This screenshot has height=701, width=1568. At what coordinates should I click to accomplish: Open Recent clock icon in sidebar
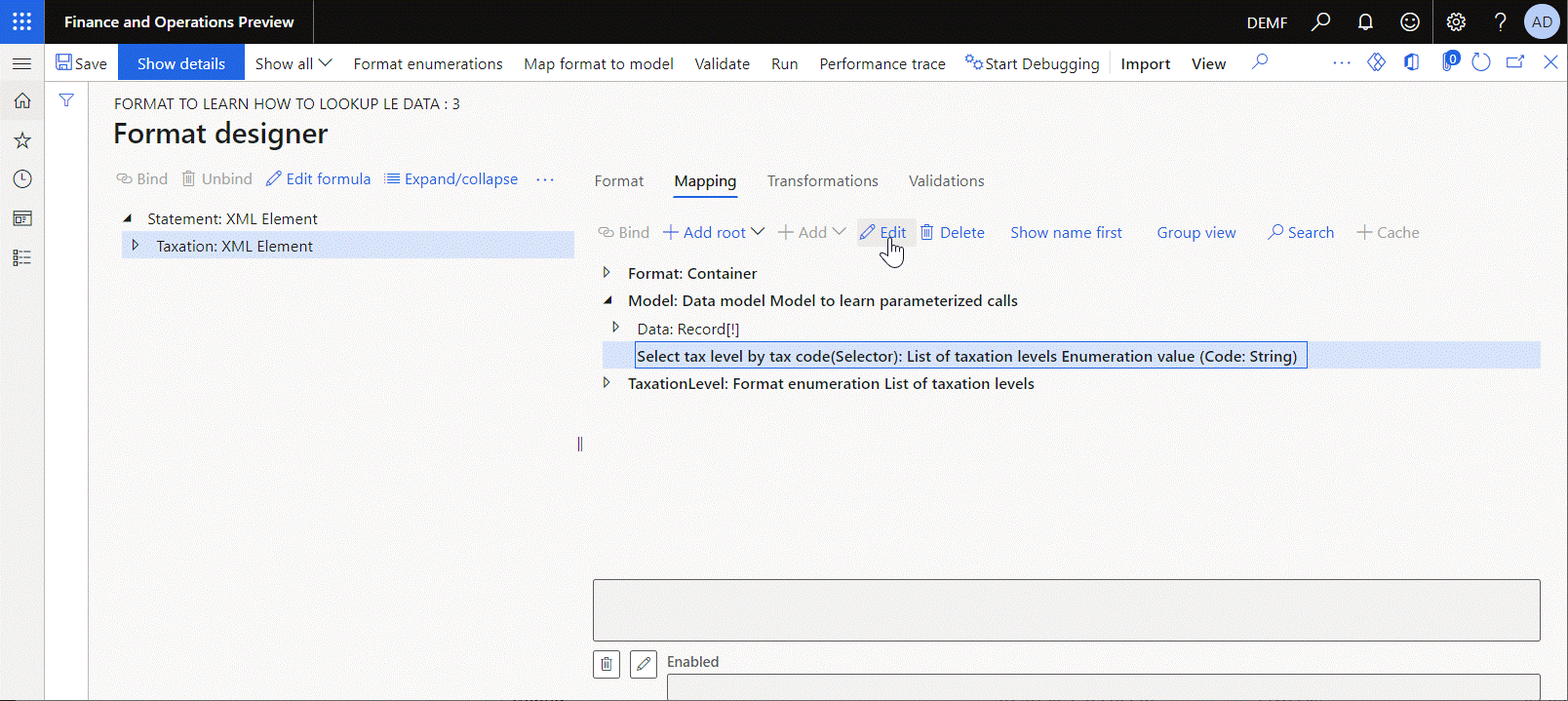pyautogui.click(x=21, y=179)
